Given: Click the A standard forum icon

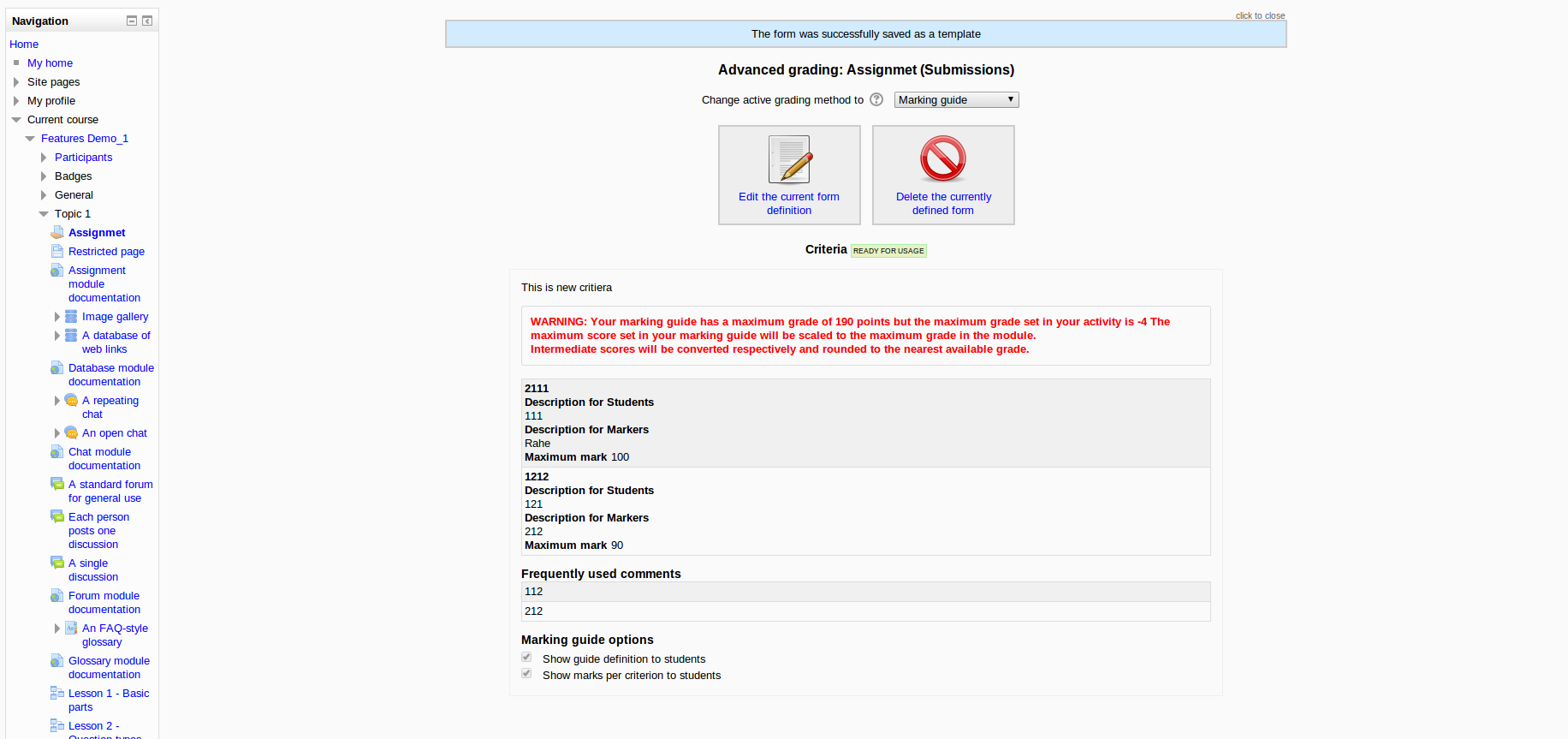Looking at the screenshot, I should coord(57,484).
